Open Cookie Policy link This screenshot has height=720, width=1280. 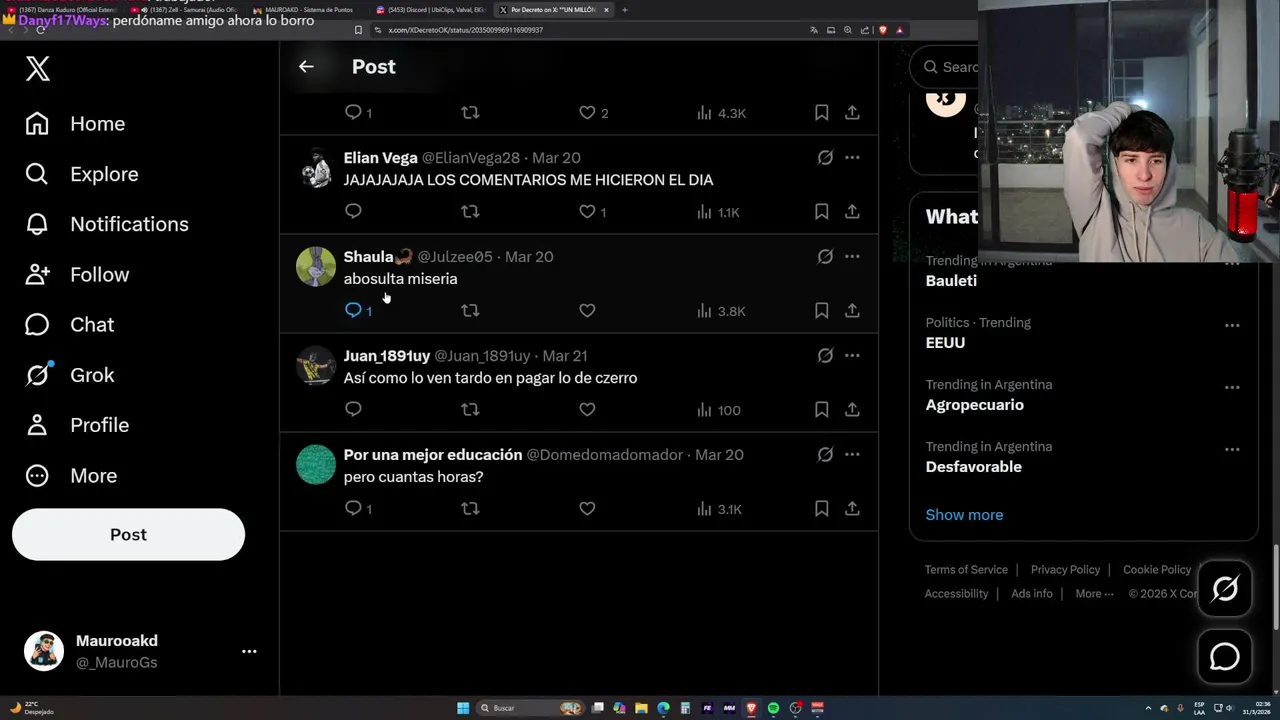pyautogui.click(x=1157, y=569)
